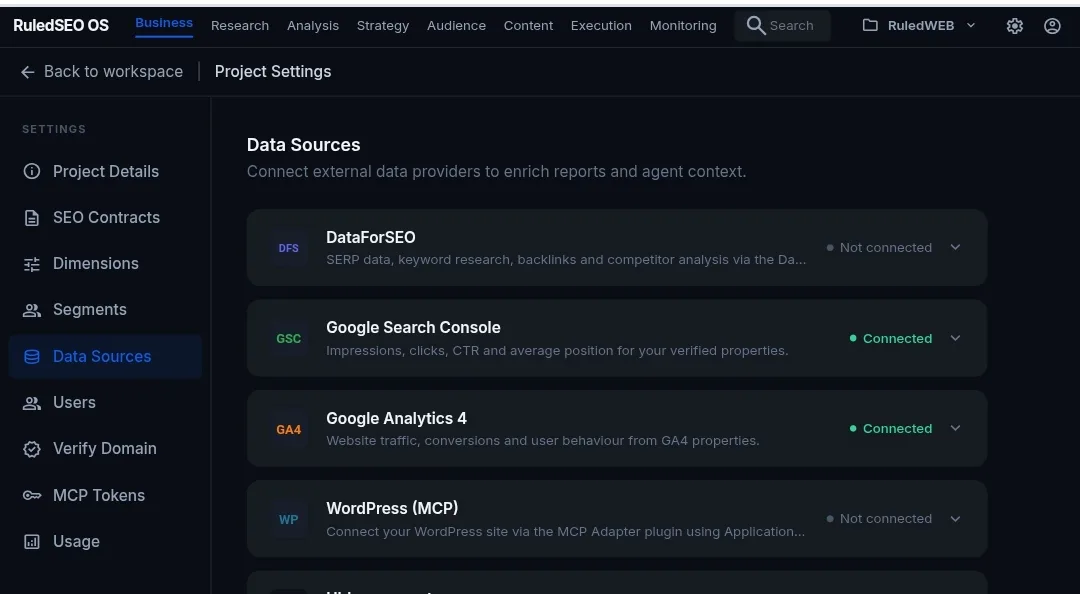The width and height of the screenshot is (1080, 594).
Task: Select Data Sources in sidebar
Action: (x=105, y=356)
